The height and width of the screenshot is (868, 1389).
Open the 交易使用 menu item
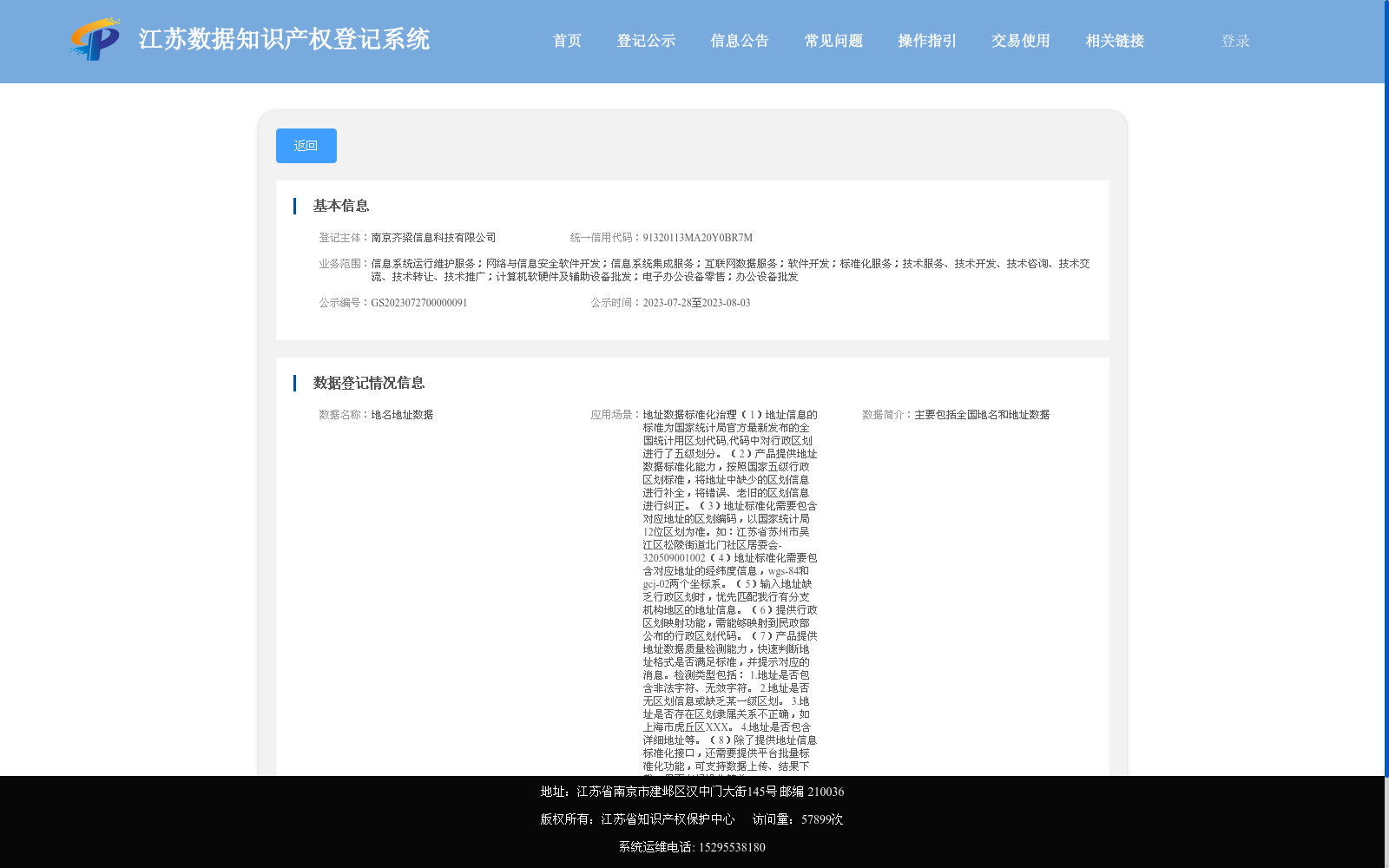[x=1021, y=41]
